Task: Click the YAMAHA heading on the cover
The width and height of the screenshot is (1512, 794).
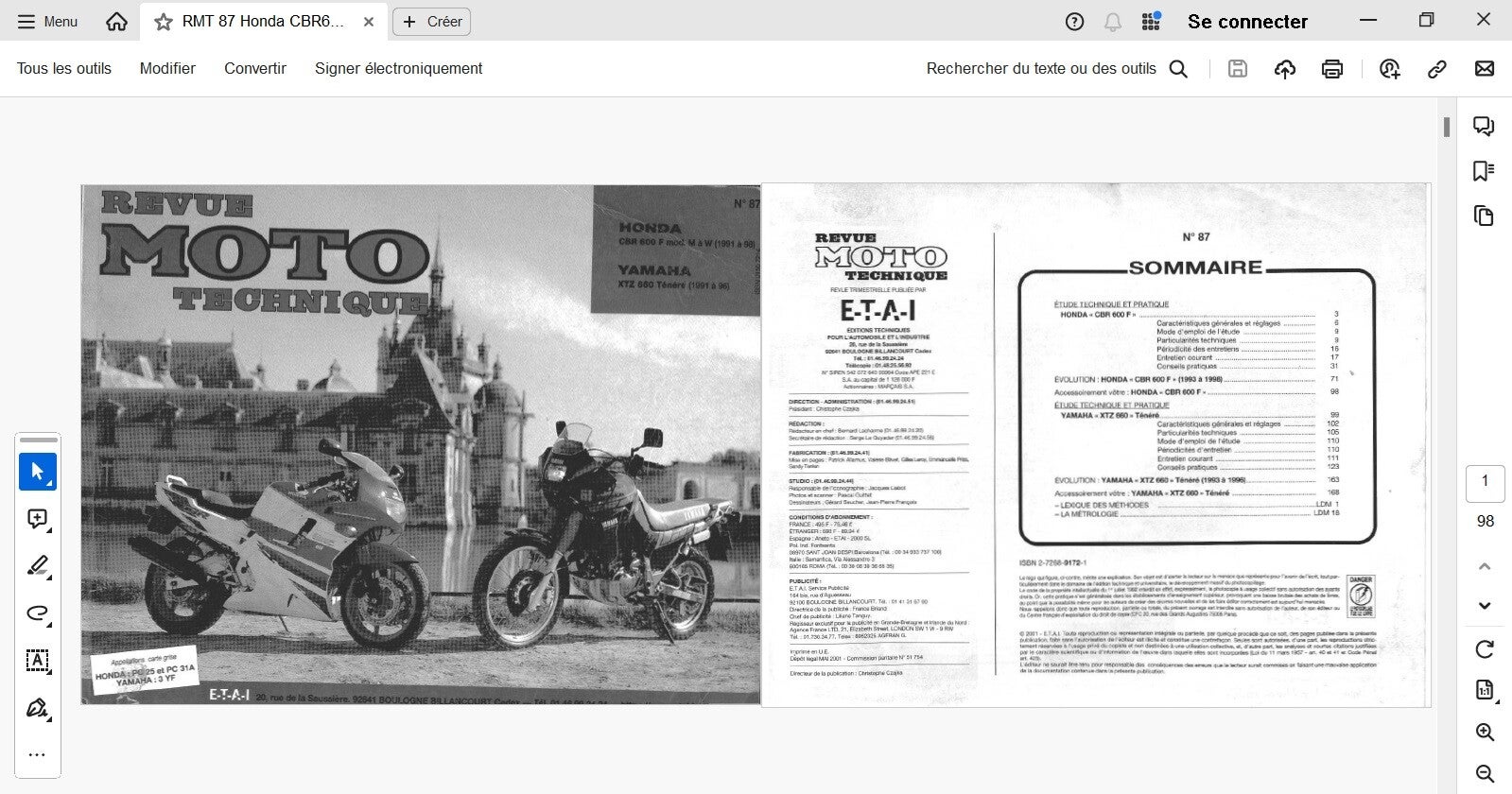Action: click(654, 270)
